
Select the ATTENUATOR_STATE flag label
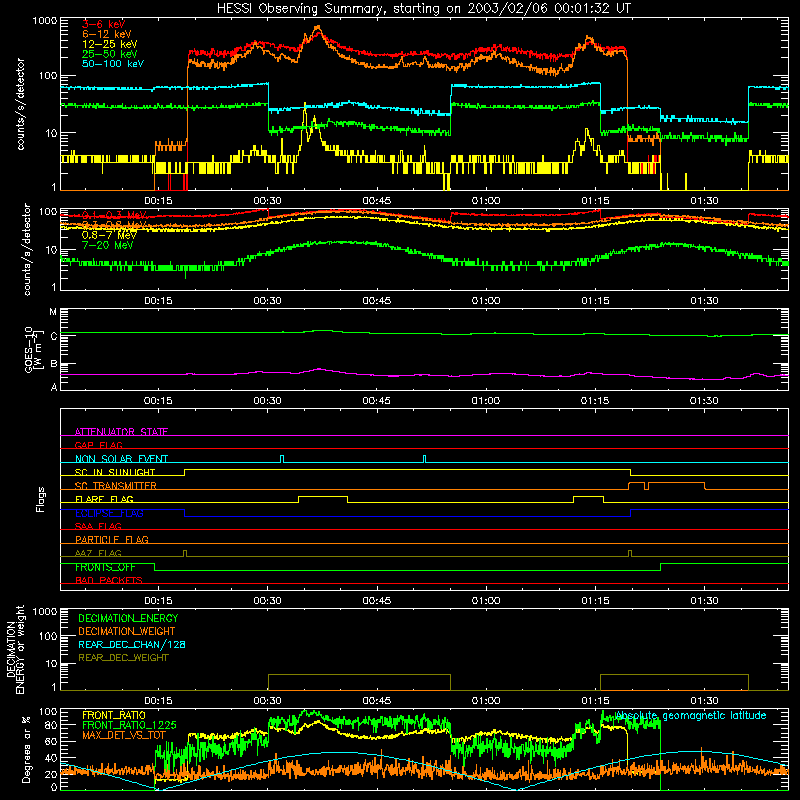[121, 432]
